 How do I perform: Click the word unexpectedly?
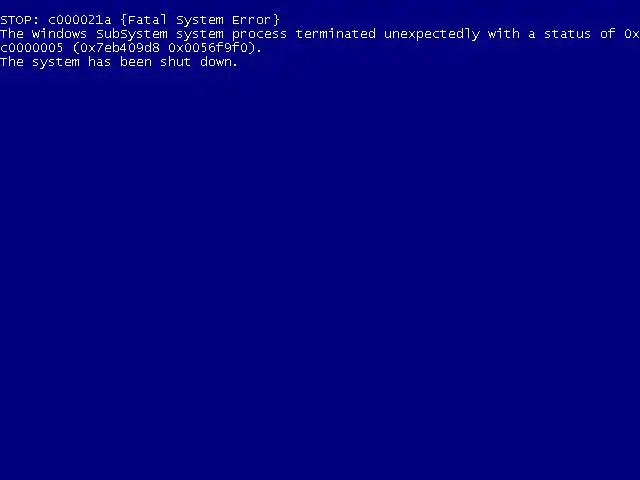point(432,35)
